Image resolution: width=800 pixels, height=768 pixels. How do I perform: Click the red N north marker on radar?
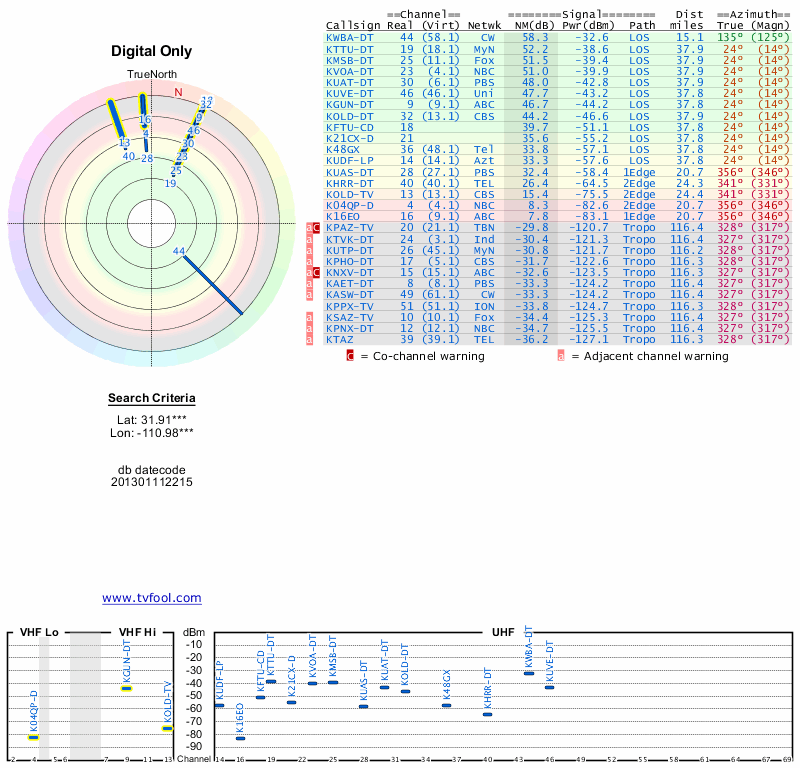[178, 92]
